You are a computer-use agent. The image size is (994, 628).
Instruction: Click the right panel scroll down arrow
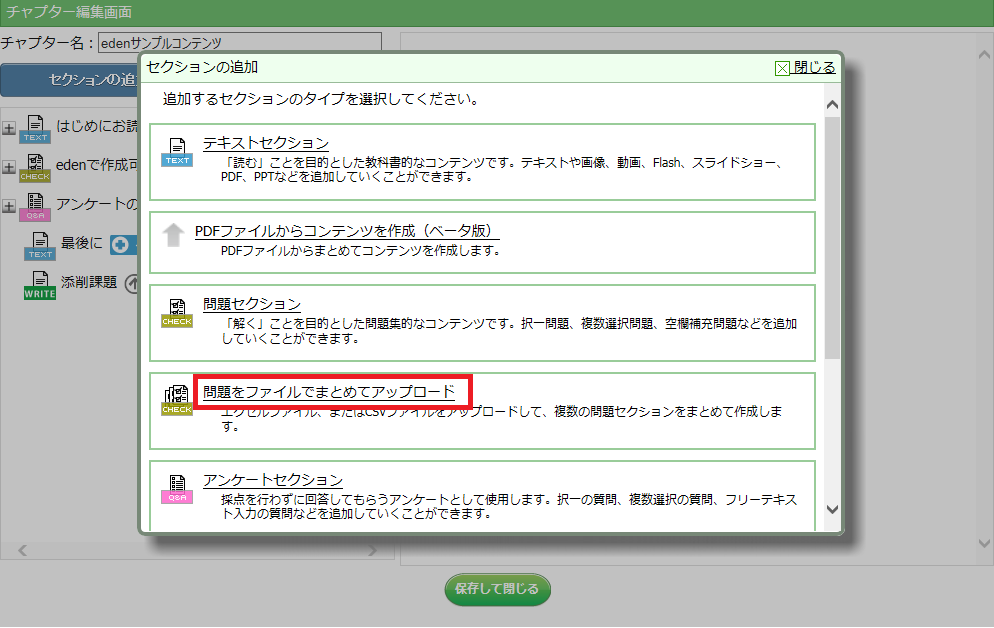click(984, 543)
